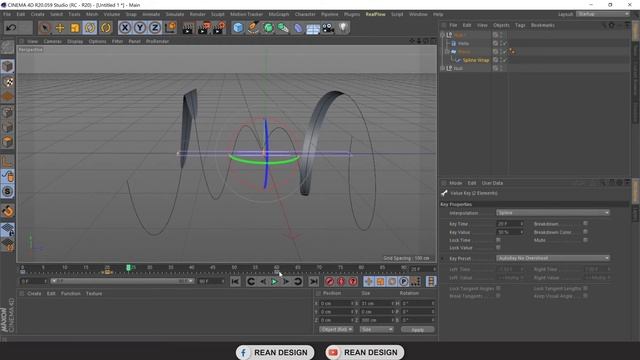Click the green generator (subdivision) icon
640x360 pixels.
tap(268, 28)
